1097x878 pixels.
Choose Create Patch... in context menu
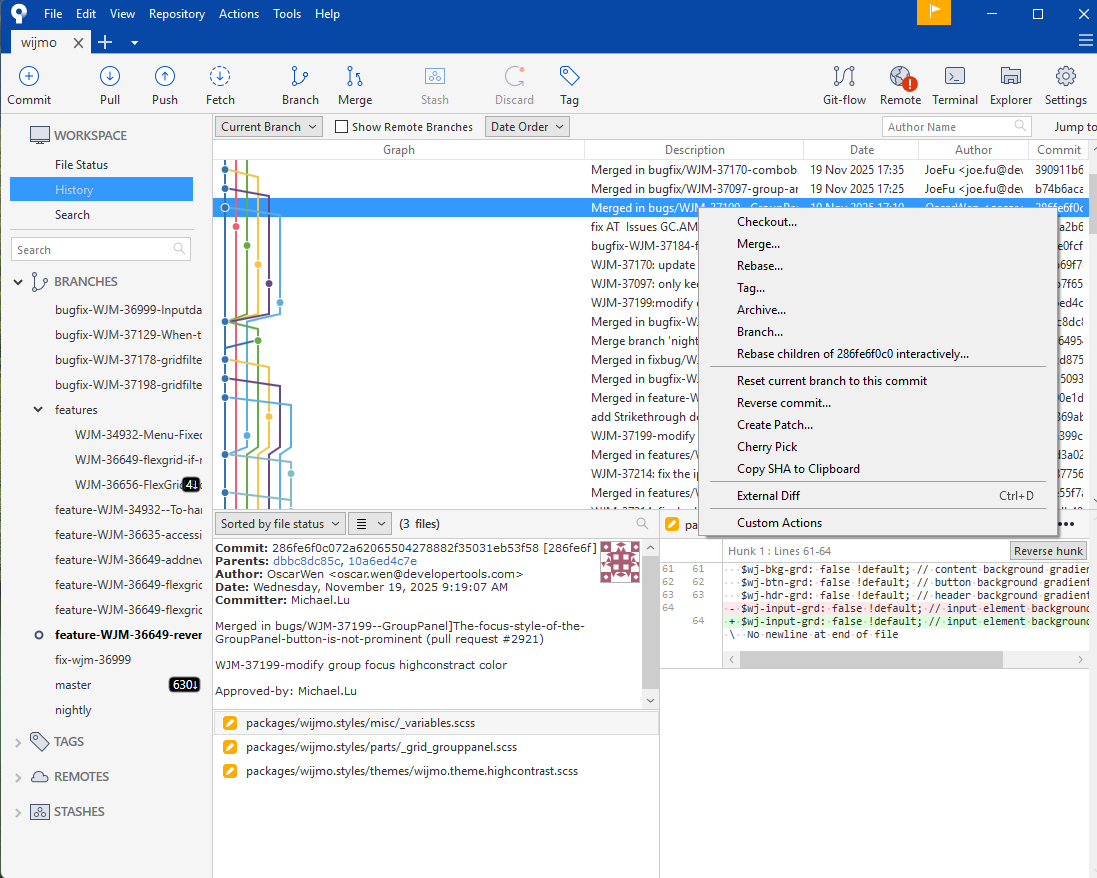[877, 425]
